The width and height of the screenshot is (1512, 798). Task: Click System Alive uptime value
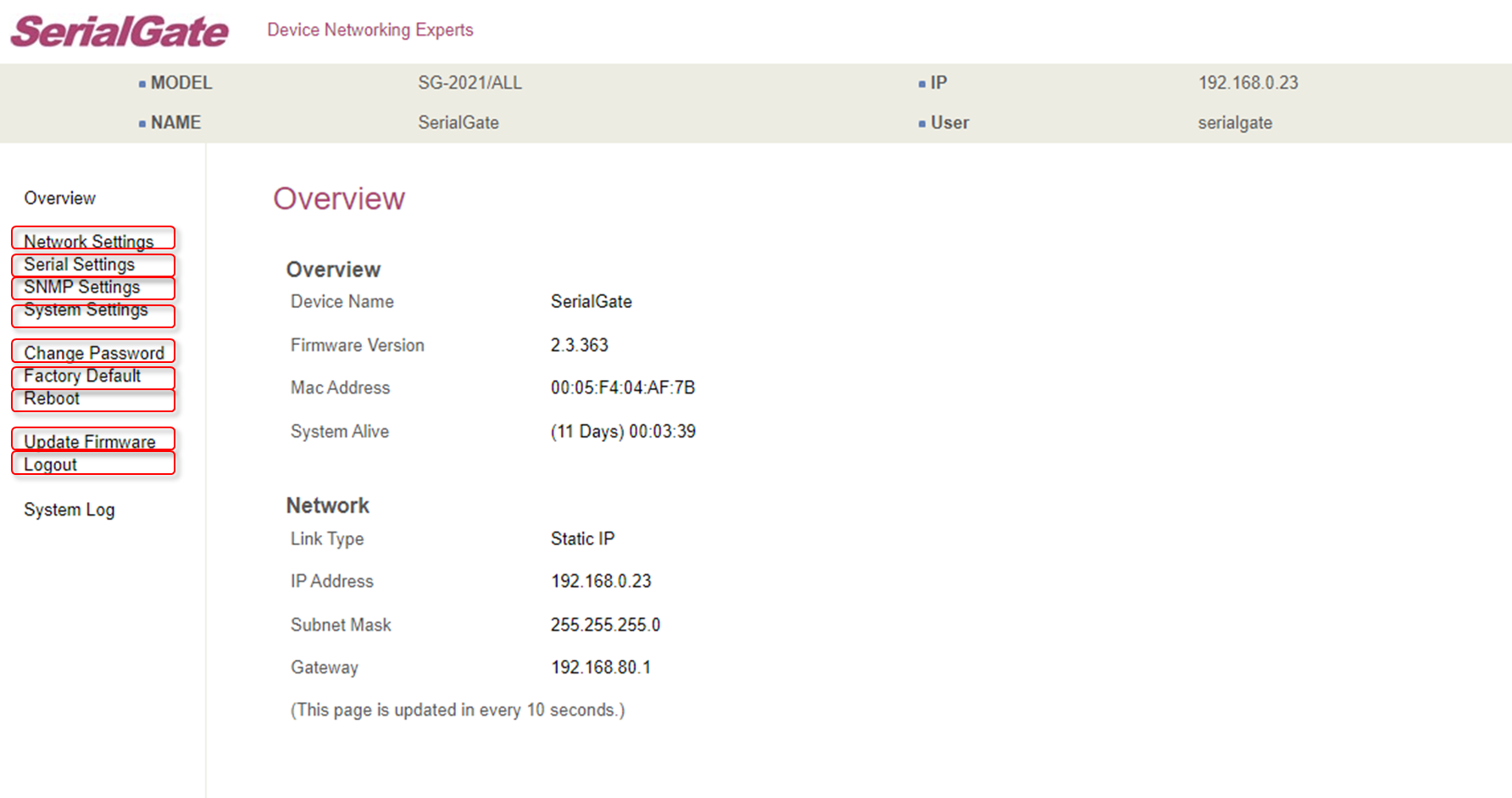623,432
